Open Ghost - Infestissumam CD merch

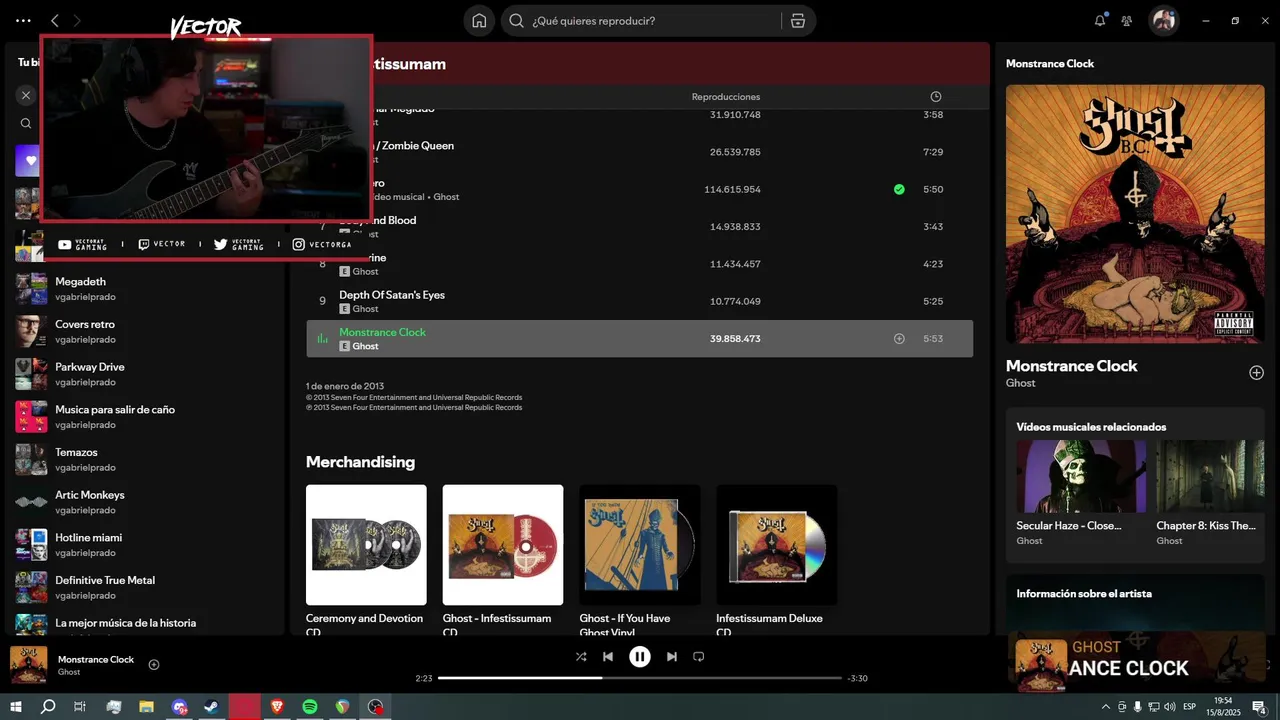(x=503, y=560)
